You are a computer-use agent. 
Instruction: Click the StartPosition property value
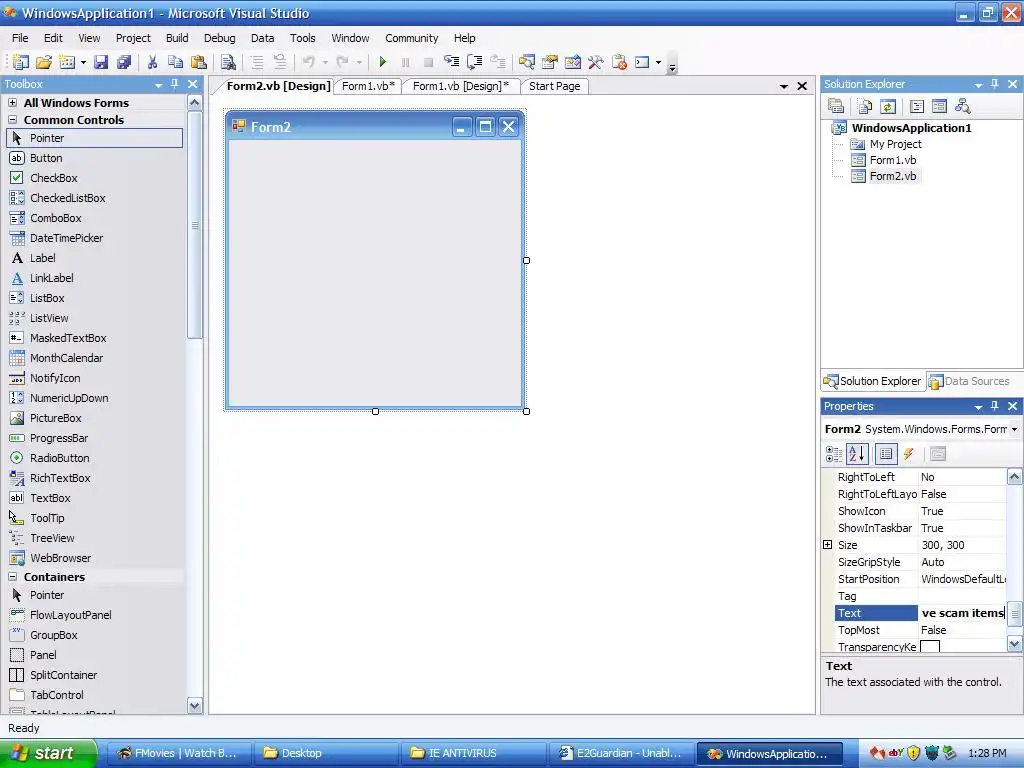point(962,579)
